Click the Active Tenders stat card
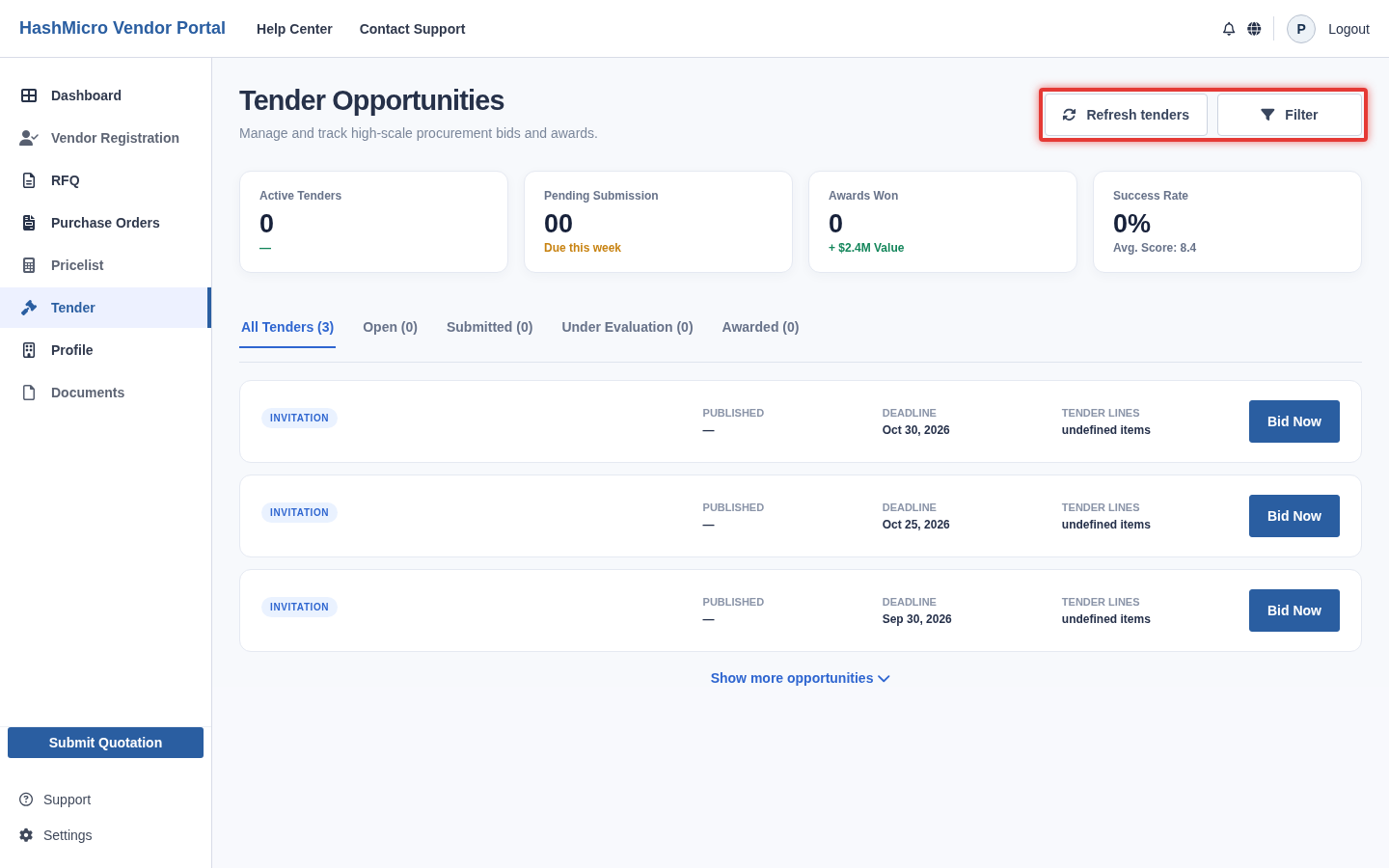 [x=373, y=222]
